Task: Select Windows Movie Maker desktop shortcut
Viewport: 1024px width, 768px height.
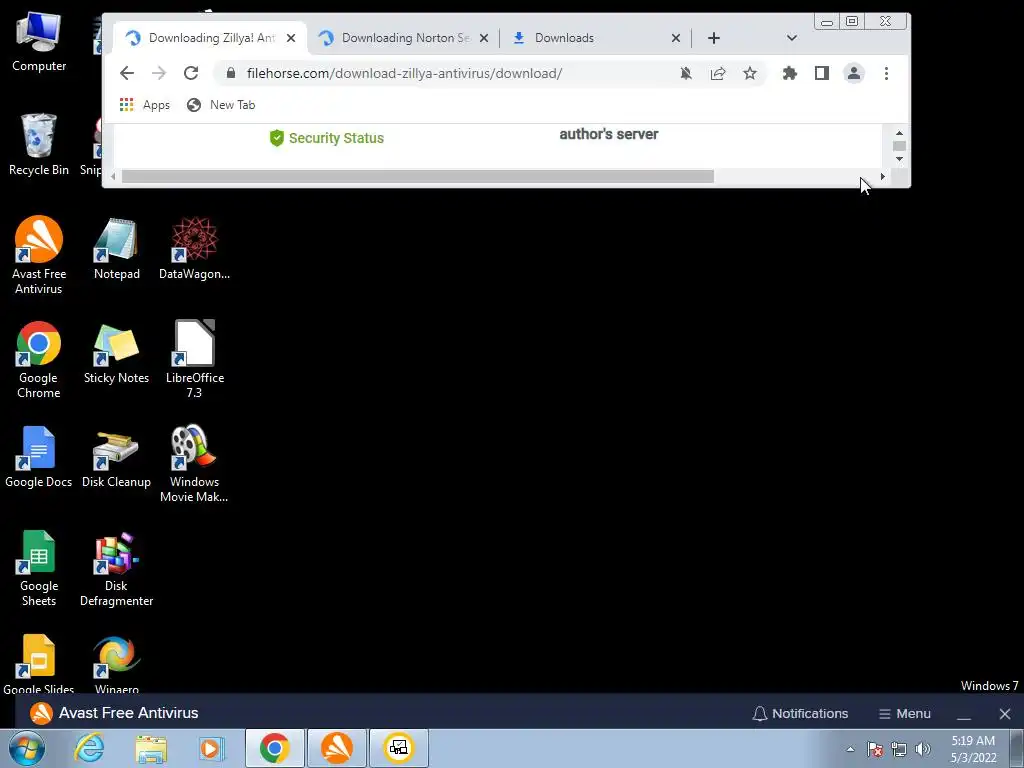Action: click(x=194, y=463)
